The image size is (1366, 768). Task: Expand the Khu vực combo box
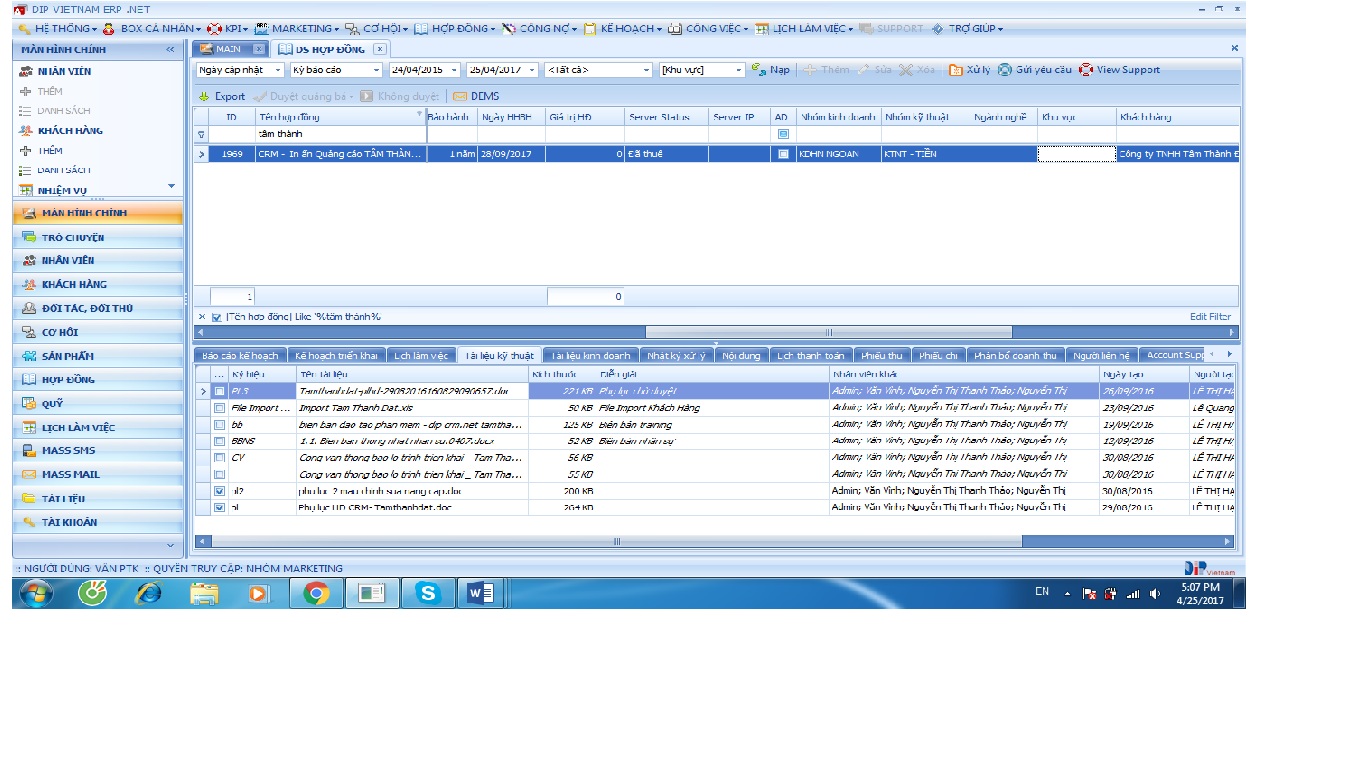pos(739,70)
